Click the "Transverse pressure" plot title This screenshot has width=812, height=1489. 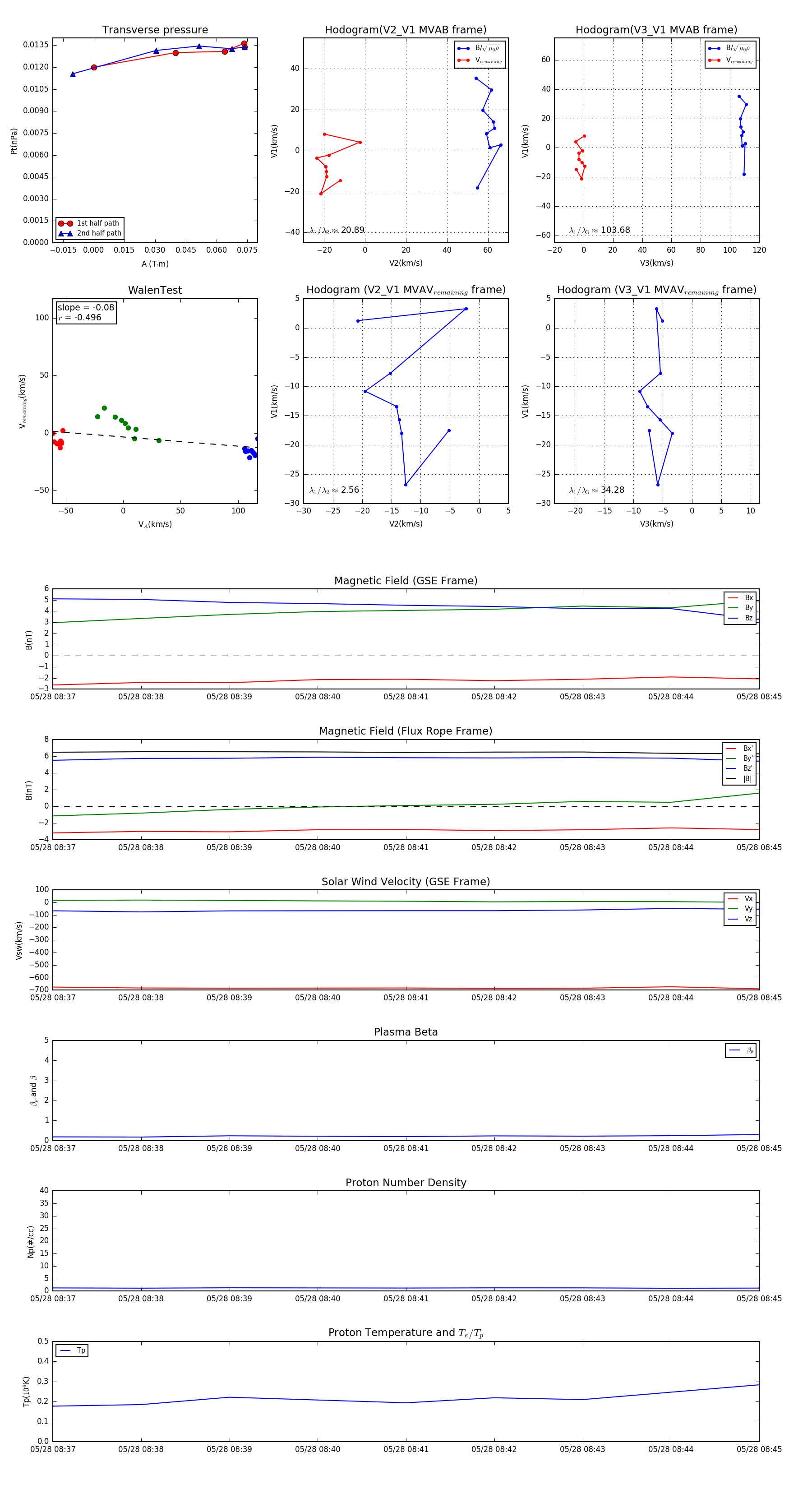[155, 30]
